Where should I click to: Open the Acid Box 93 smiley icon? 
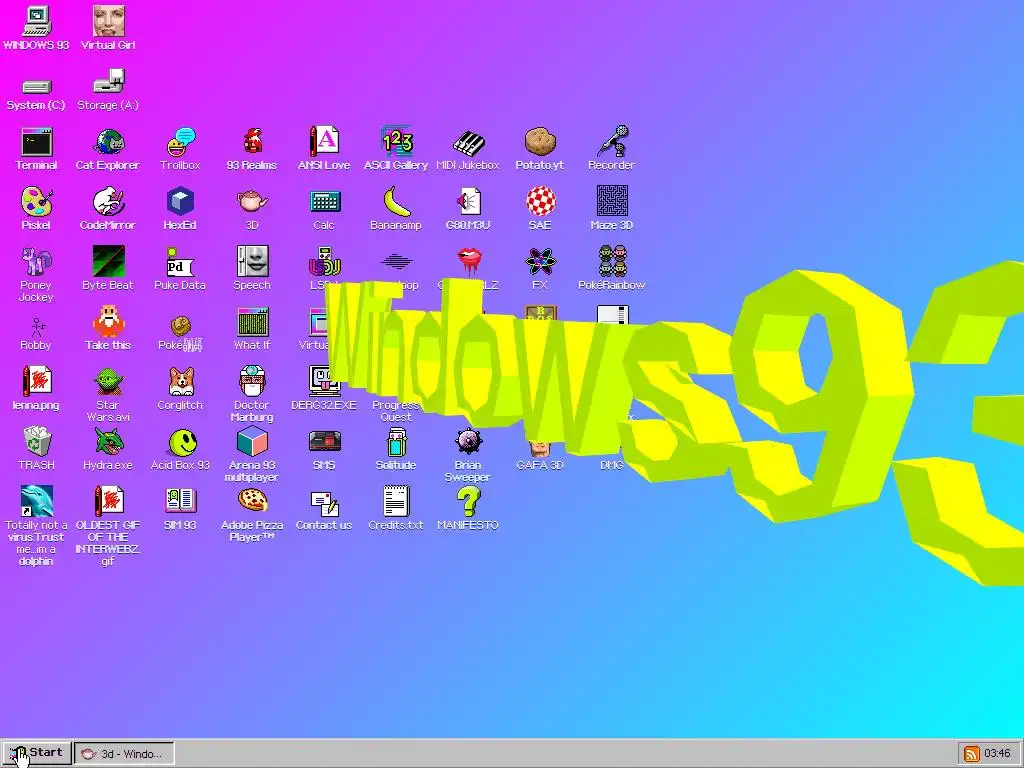(x=182, y=443)
